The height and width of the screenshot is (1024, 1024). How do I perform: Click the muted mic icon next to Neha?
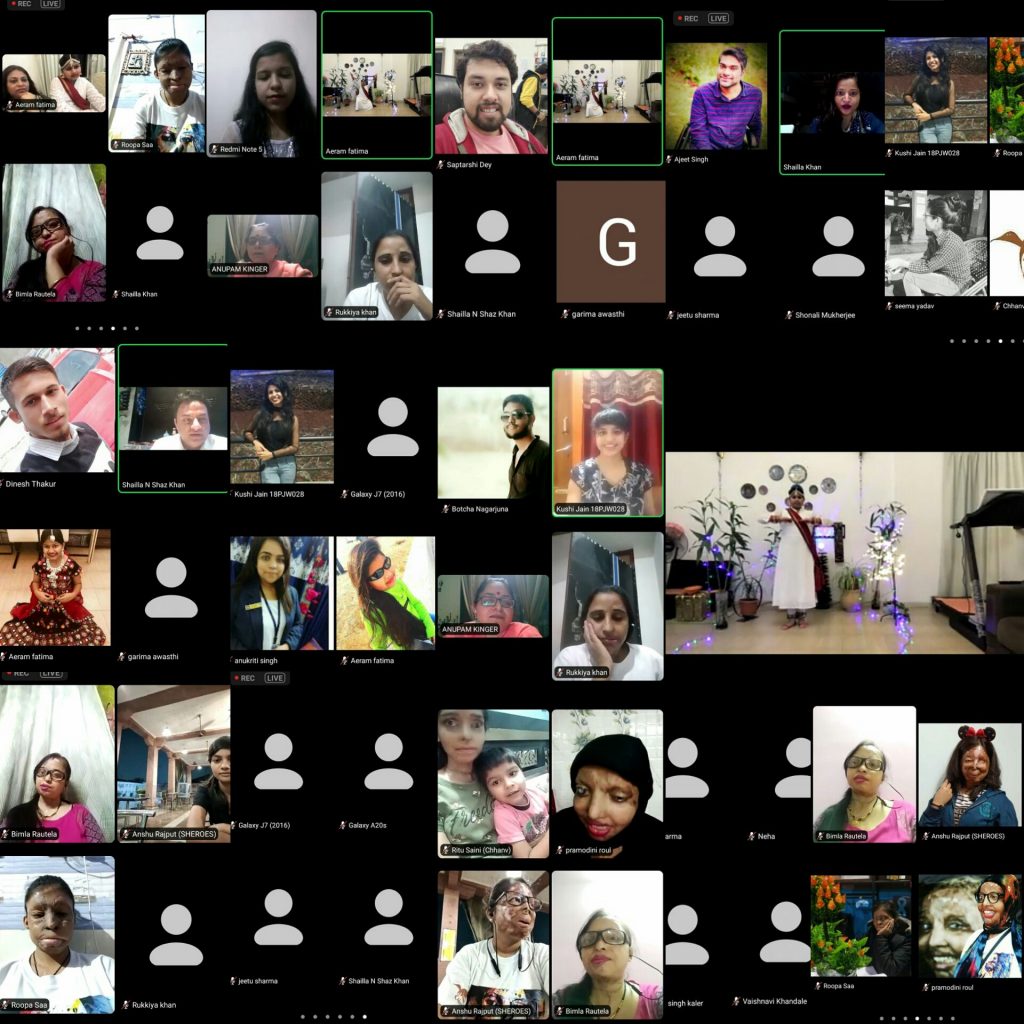tap(751, 836)
